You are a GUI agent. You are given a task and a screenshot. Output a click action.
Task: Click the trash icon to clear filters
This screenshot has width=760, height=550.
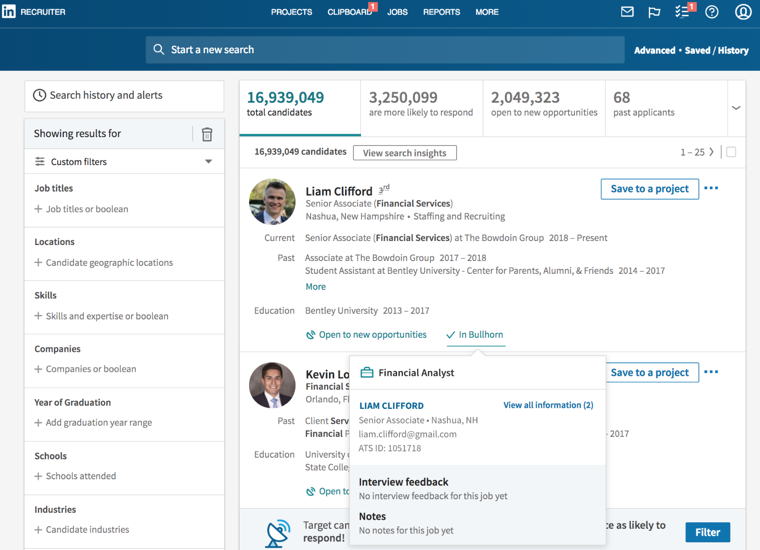click(207, 134)
